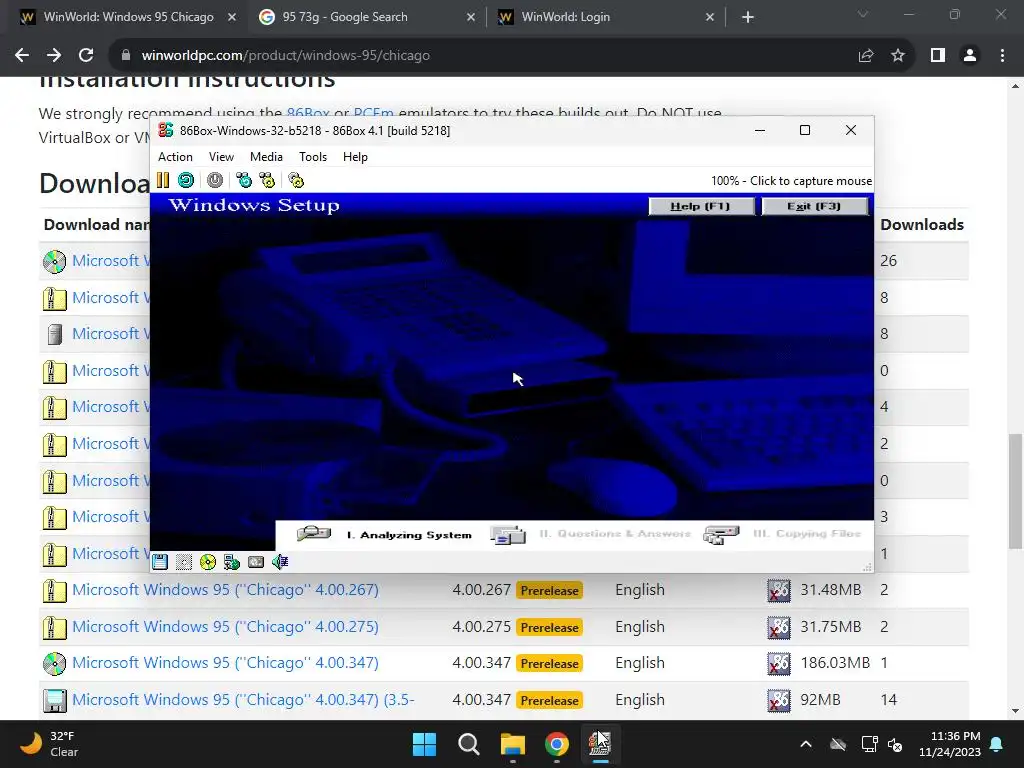Close the WinWorld: Login tab
Screen dimensions: 1024x768
click(710, 17)
